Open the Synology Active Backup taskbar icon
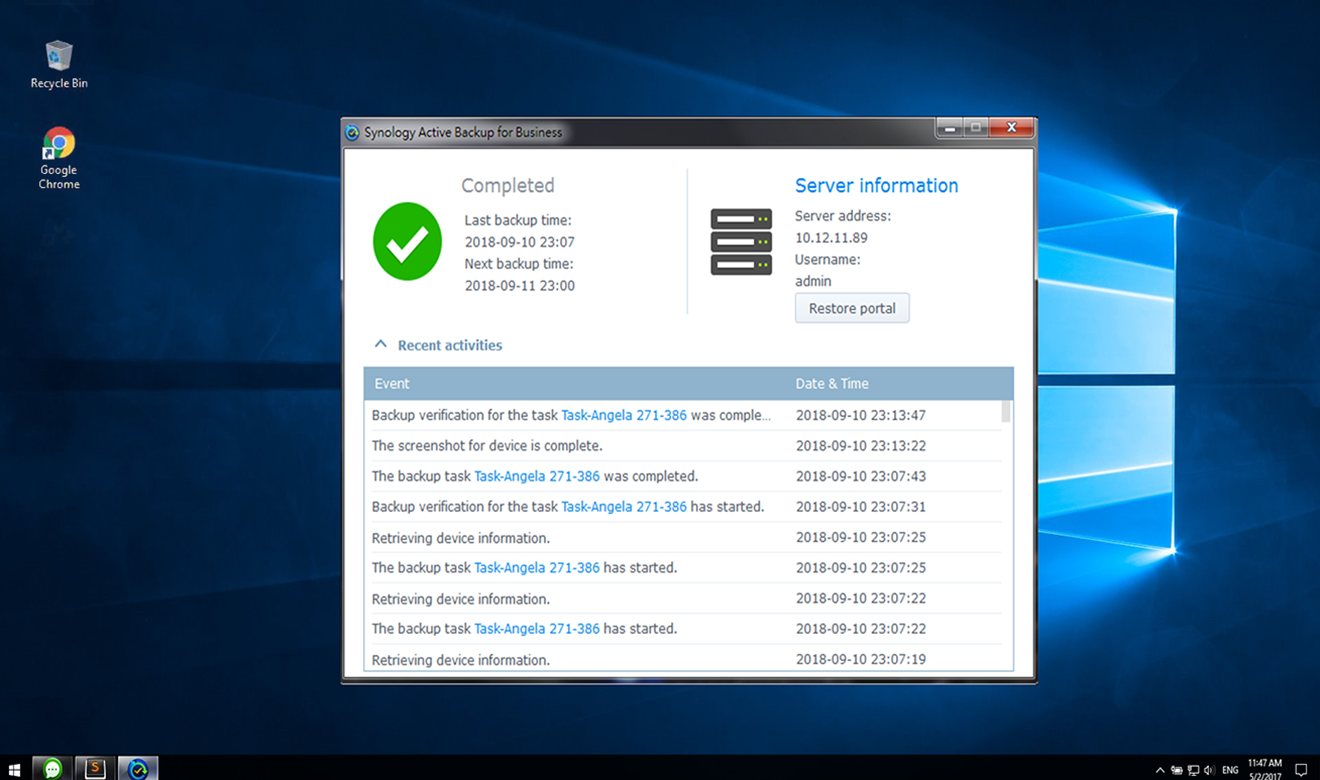Image resolution: width=1320 pixels, height=780 pixels. (138, 768)
